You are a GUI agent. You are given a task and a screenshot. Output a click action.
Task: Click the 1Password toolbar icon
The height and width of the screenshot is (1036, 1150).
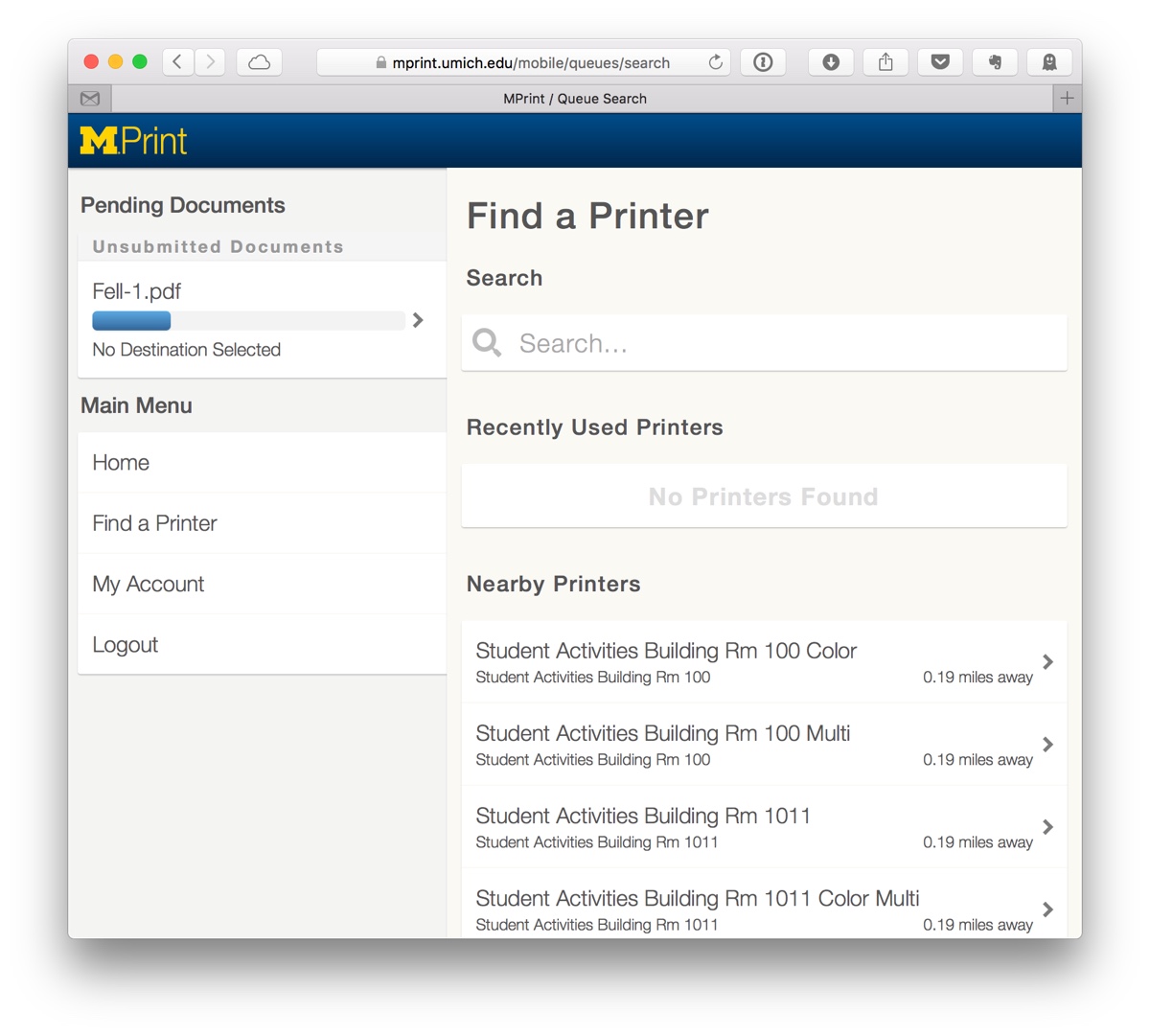tap(763, 62)
